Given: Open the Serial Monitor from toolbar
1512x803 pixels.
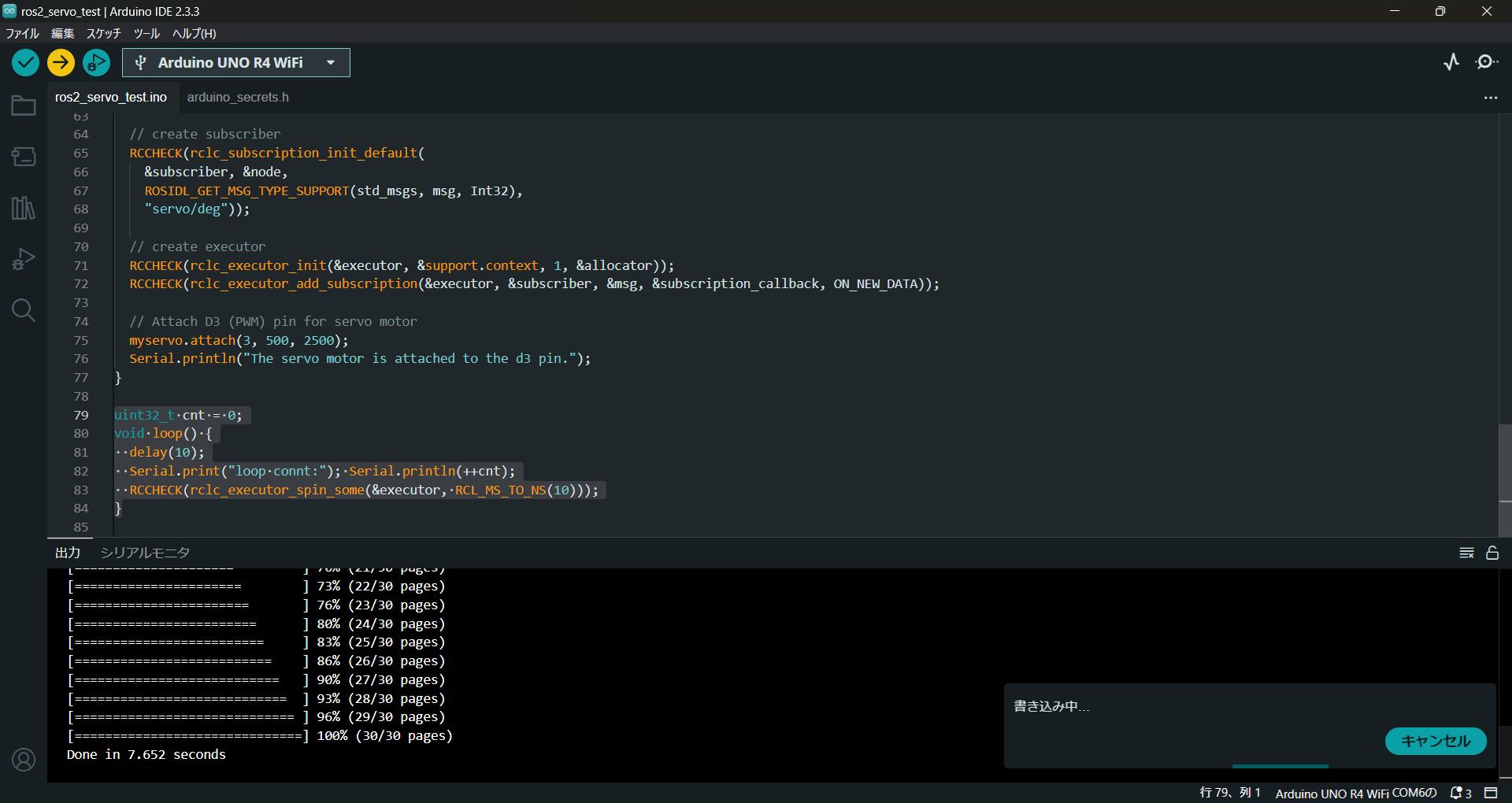Looking at the screenshot, I should pos(1486,62).
